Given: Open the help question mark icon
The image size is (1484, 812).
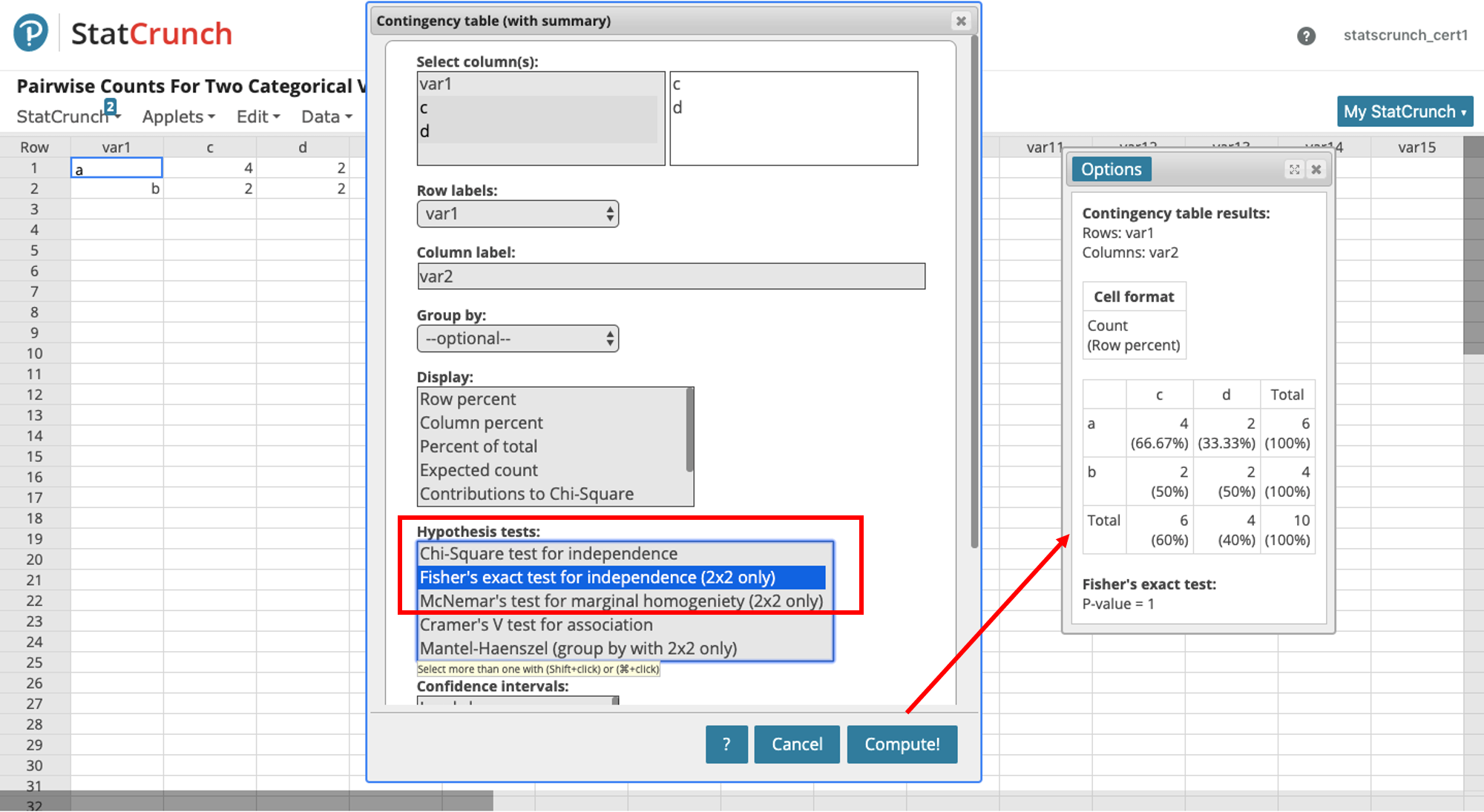Looking at the screenshot, I should pos(1306,36).
